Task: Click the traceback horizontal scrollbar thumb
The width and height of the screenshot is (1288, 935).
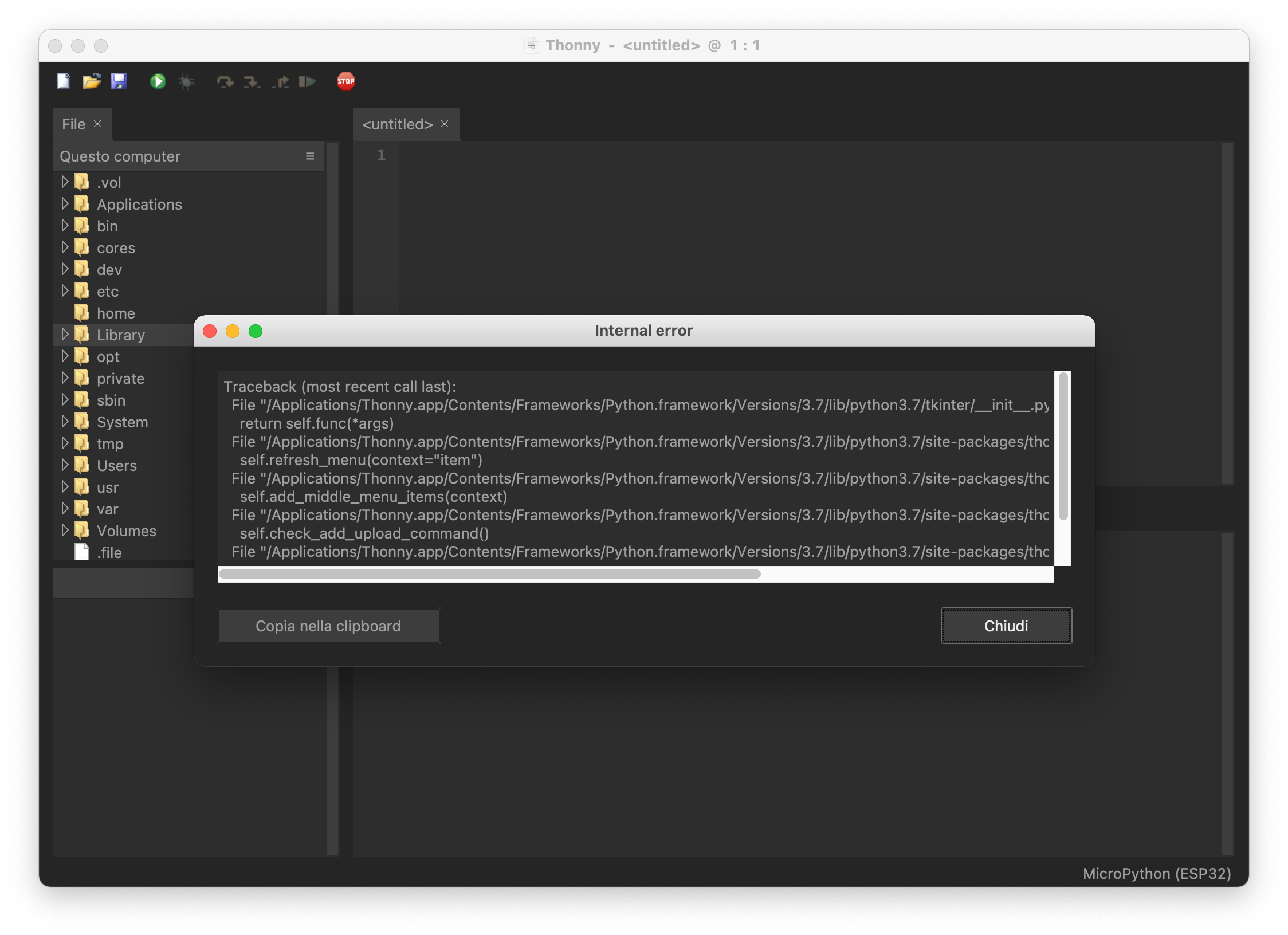Action: pos(490,574)
